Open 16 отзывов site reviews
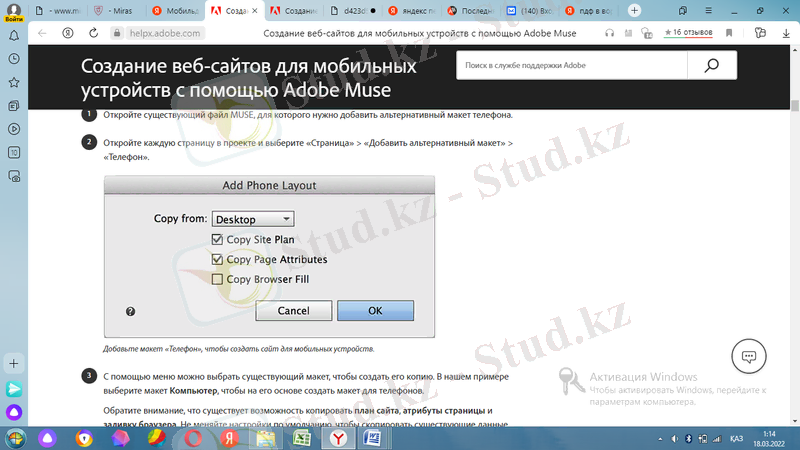 click(688, 33)
